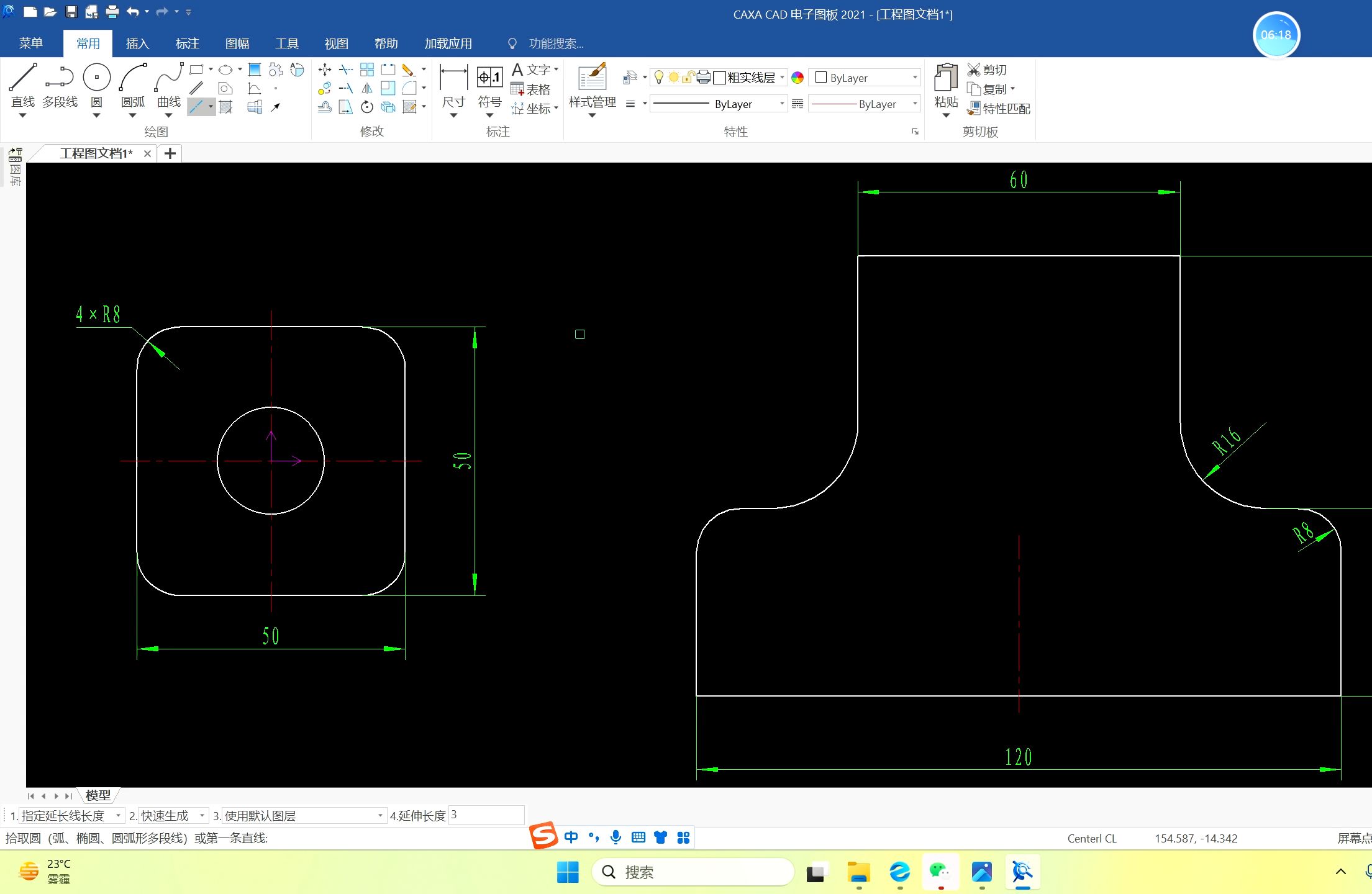This screenshot has width=1372, height=894.
Task: Open WeChat from the taskbar
Action: pos(940,872)
